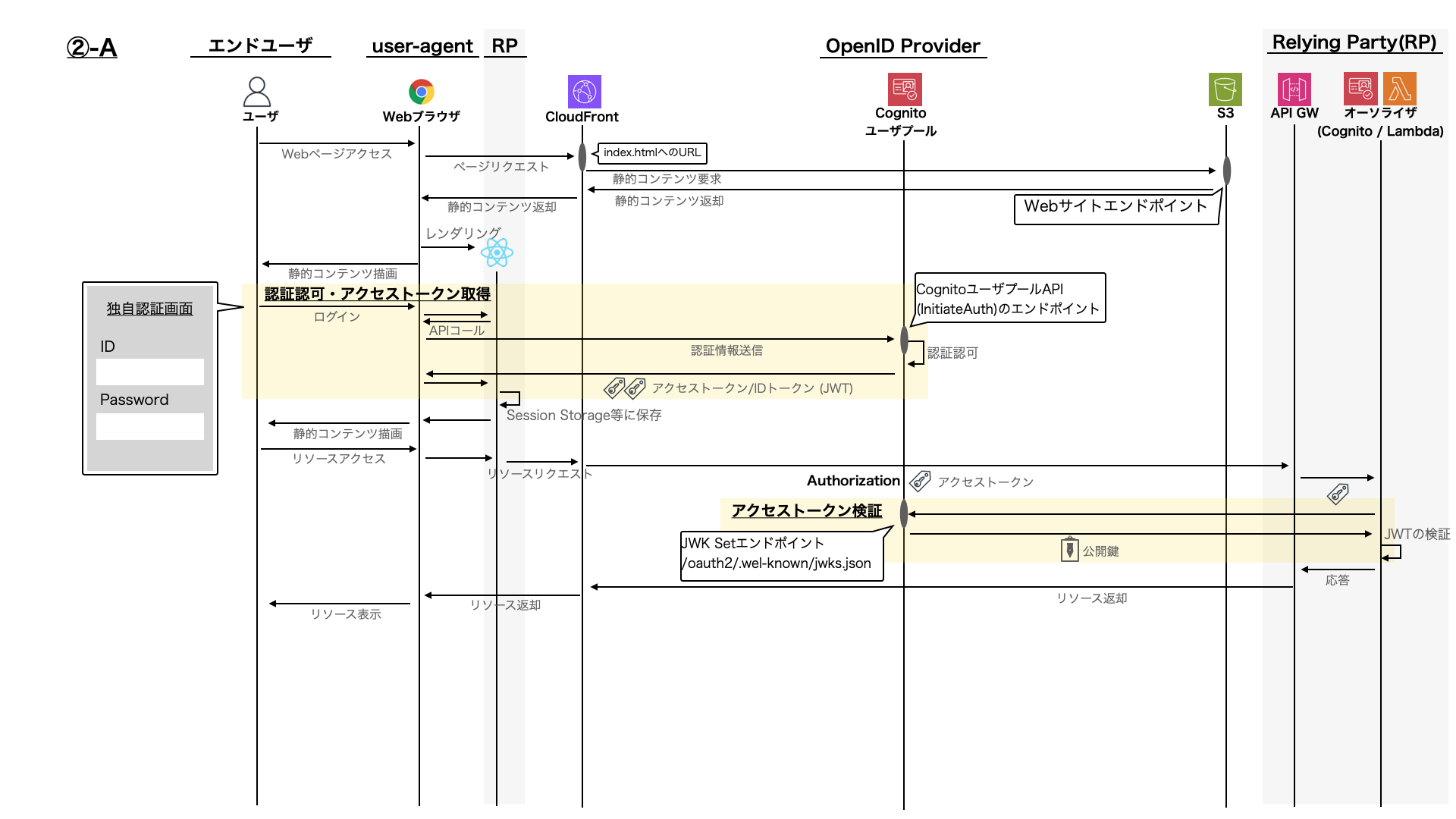1456x819 pixels.
Task: Select the Relying Party(RP) heading
Action: (1354, 42)
